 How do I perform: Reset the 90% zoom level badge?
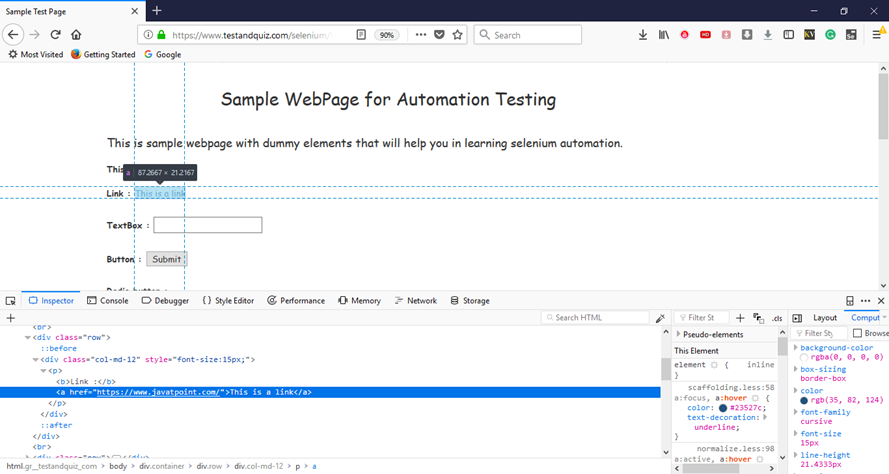pyautogui.click(x=387, y=35)
